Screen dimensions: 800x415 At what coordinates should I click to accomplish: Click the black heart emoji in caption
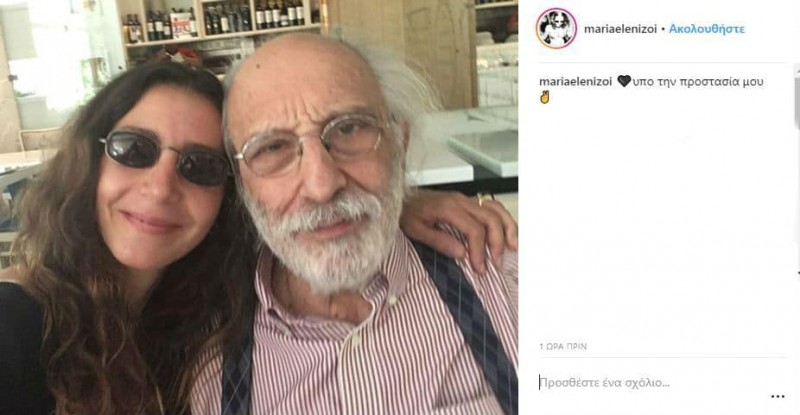coord(624,82)
